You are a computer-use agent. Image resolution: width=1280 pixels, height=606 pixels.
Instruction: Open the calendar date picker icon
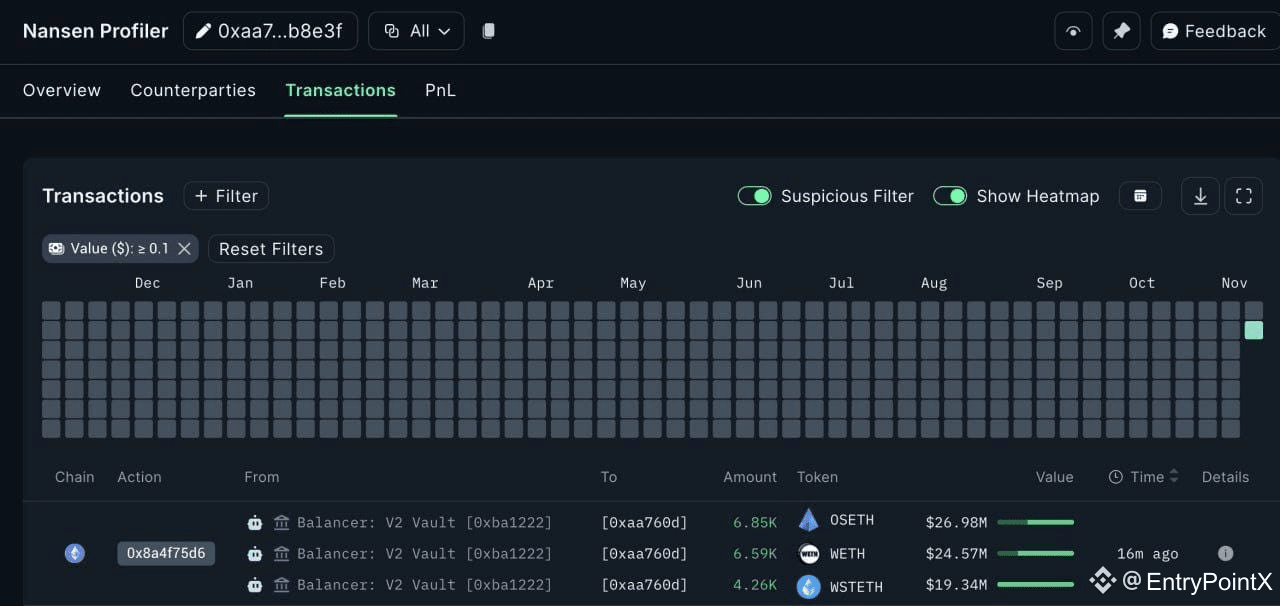(1140, 196)
